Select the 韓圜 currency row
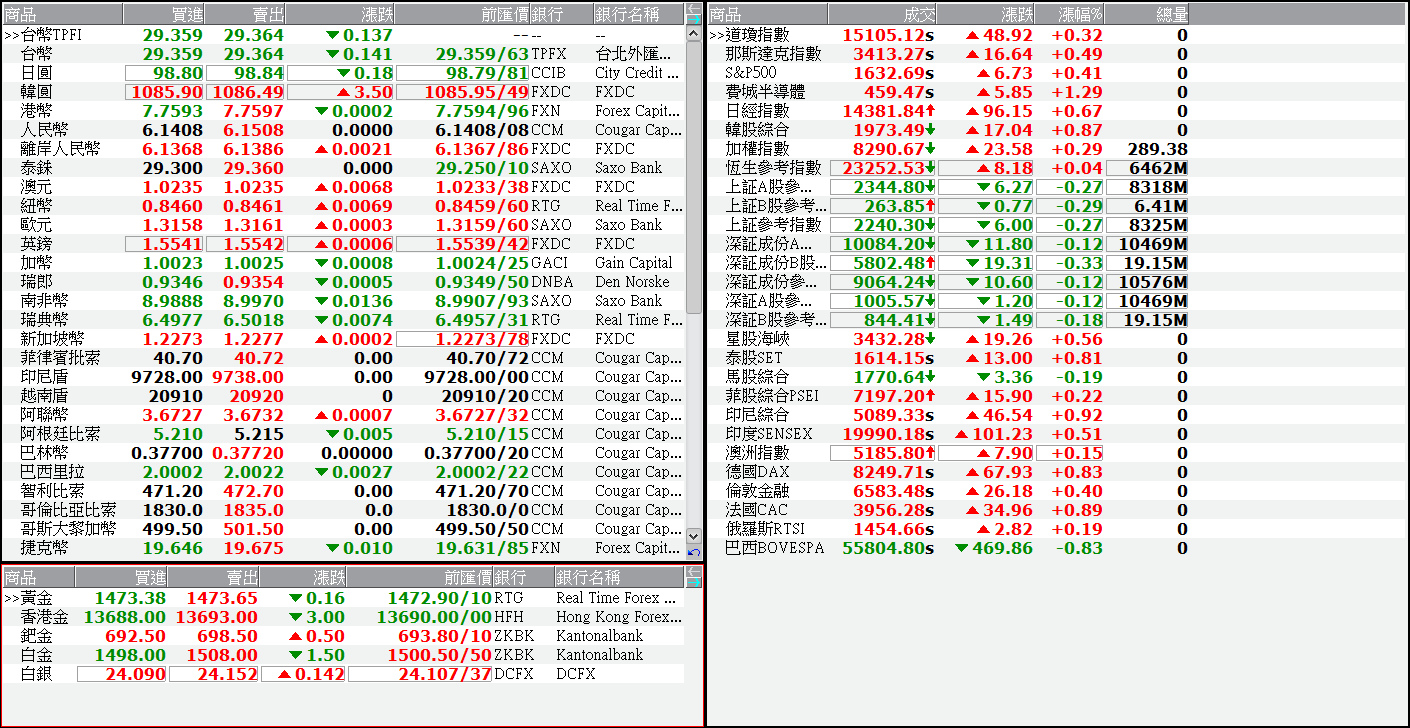 [343, 92]
